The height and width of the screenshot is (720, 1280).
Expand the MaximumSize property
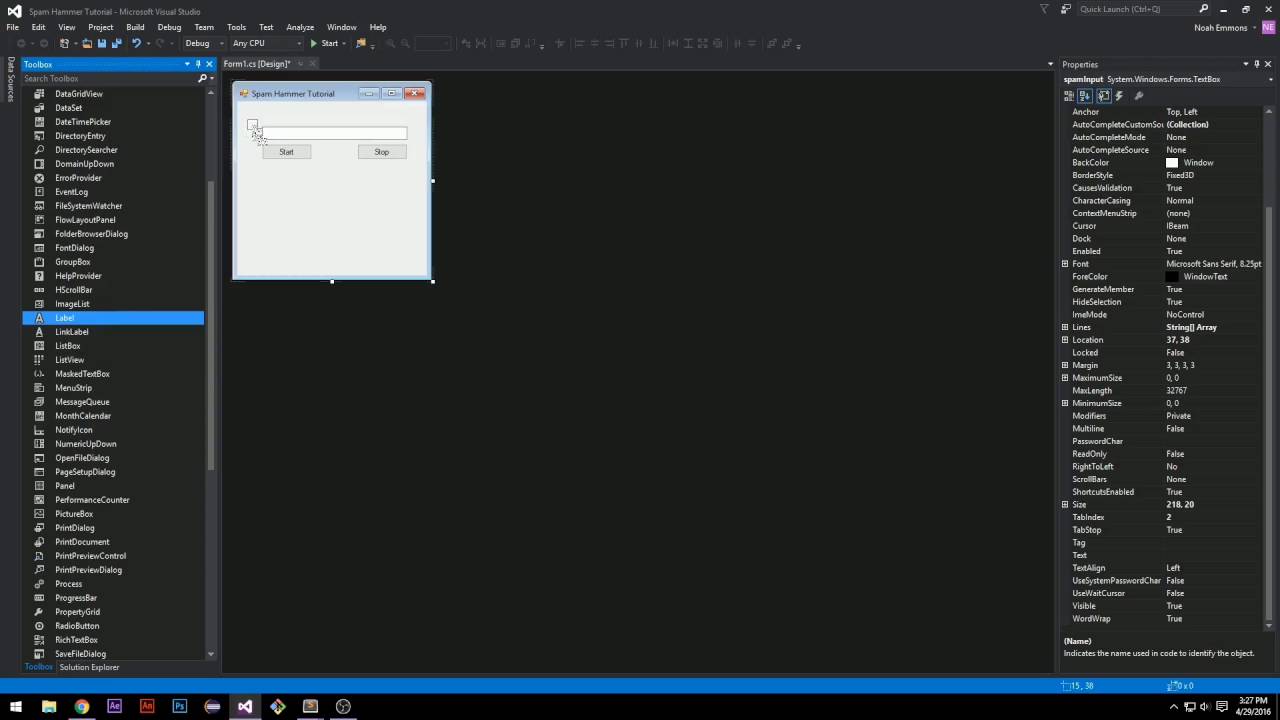click(x=1065, y=378)
